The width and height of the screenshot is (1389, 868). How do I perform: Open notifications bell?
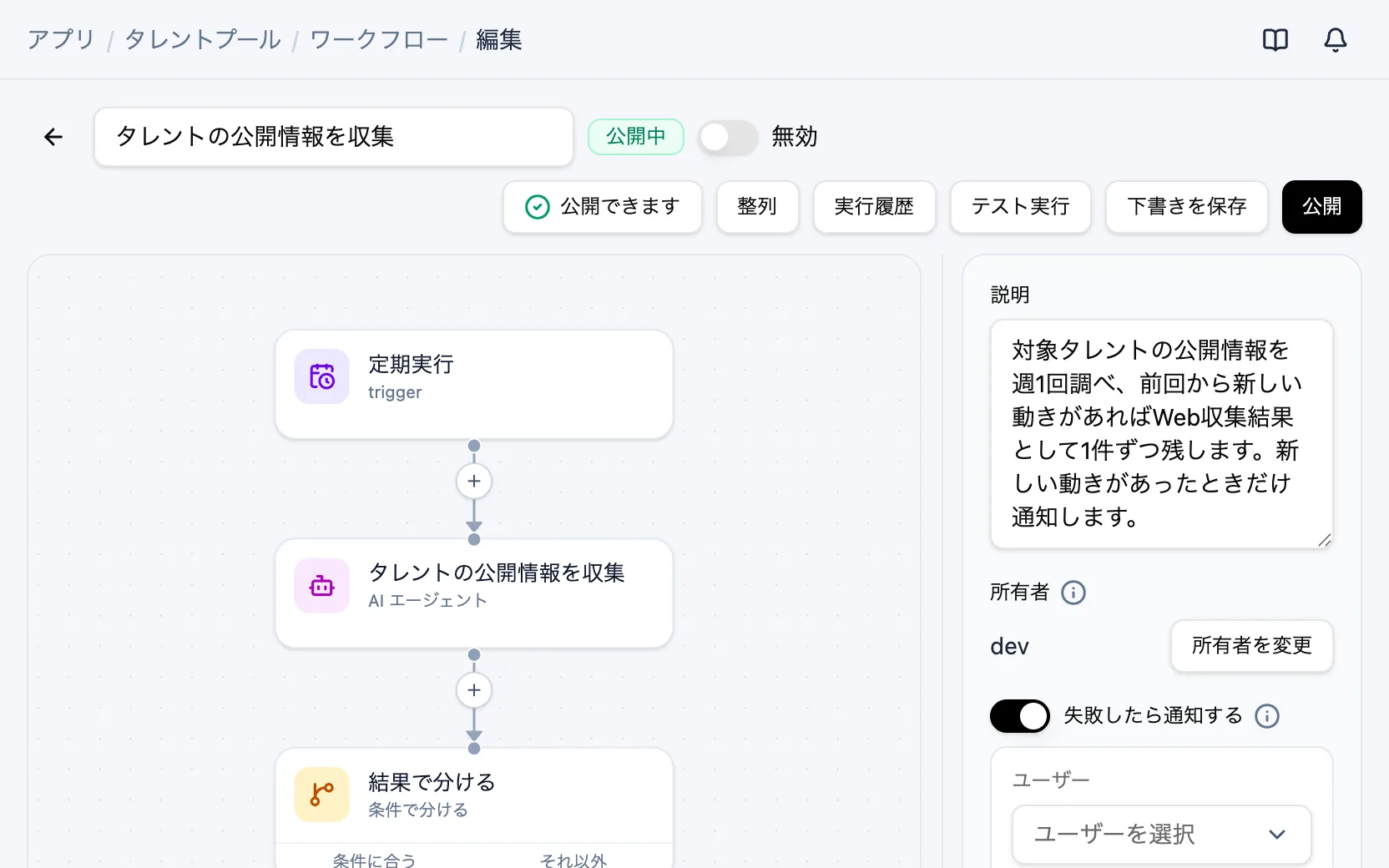click(x=1336, y=40)
